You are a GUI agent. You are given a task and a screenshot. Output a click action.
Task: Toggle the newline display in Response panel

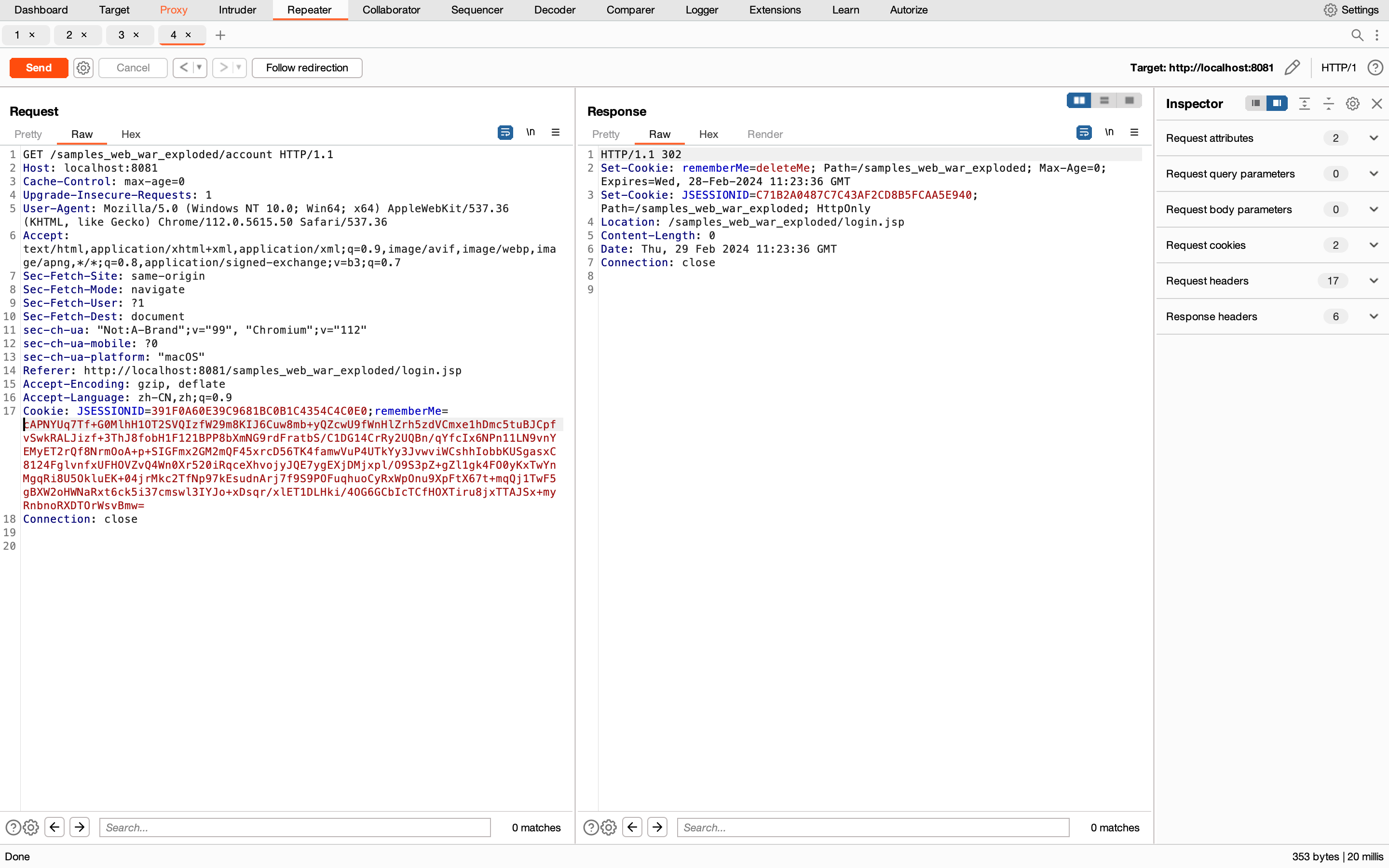point(1109,132)
